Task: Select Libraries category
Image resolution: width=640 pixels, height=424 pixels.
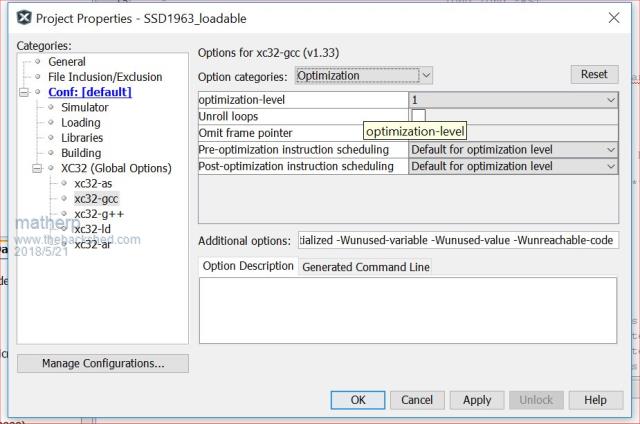Action: pos(82,138)
